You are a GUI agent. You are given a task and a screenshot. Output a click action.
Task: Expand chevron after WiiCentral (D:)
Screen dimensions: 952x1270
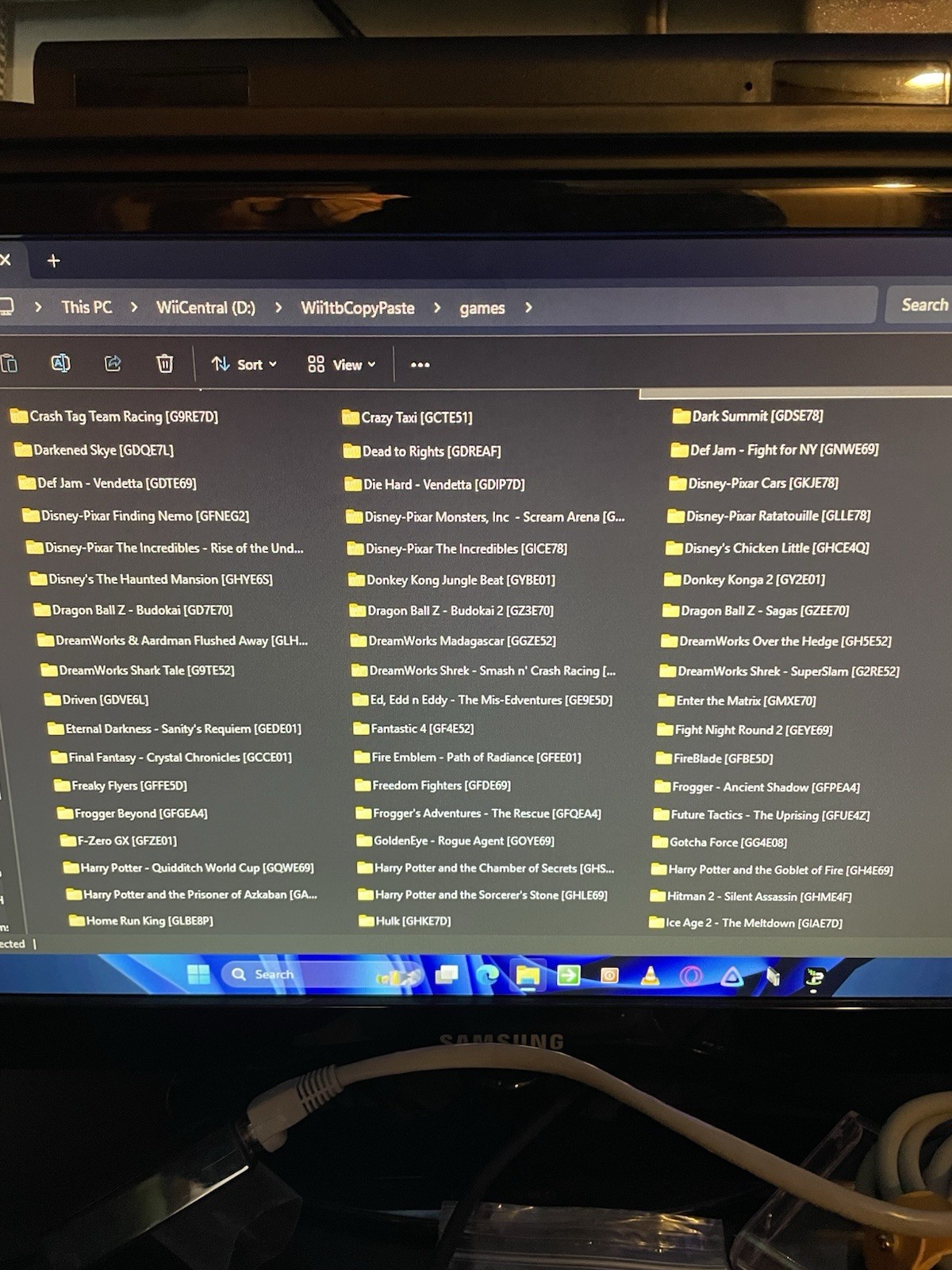pos(278,307)
